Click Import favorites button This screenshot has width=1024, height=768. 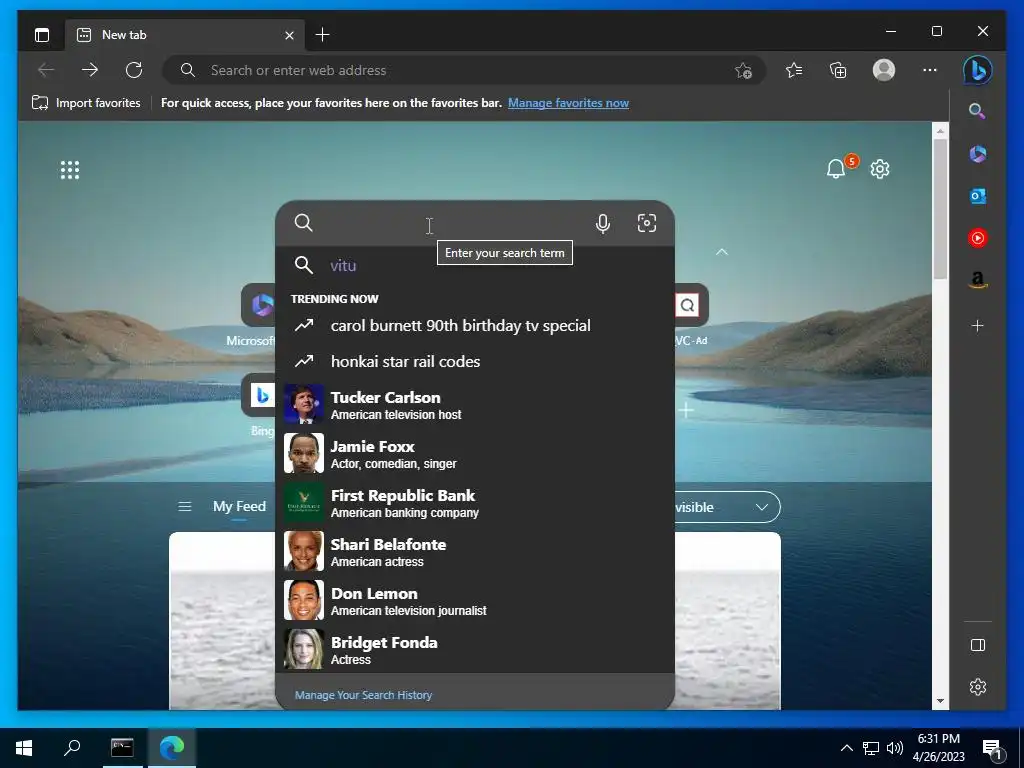click(86, 103)
